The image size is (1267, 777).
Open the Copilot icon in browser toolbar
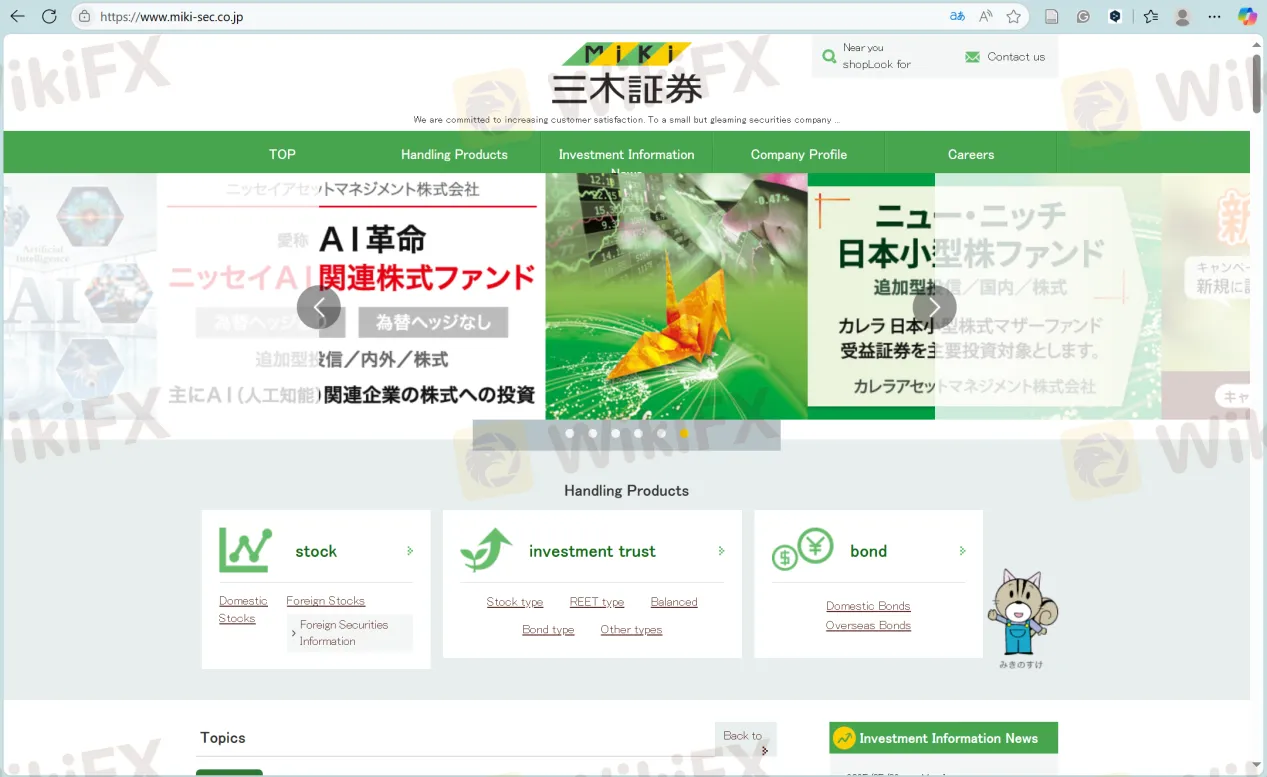1247,17
